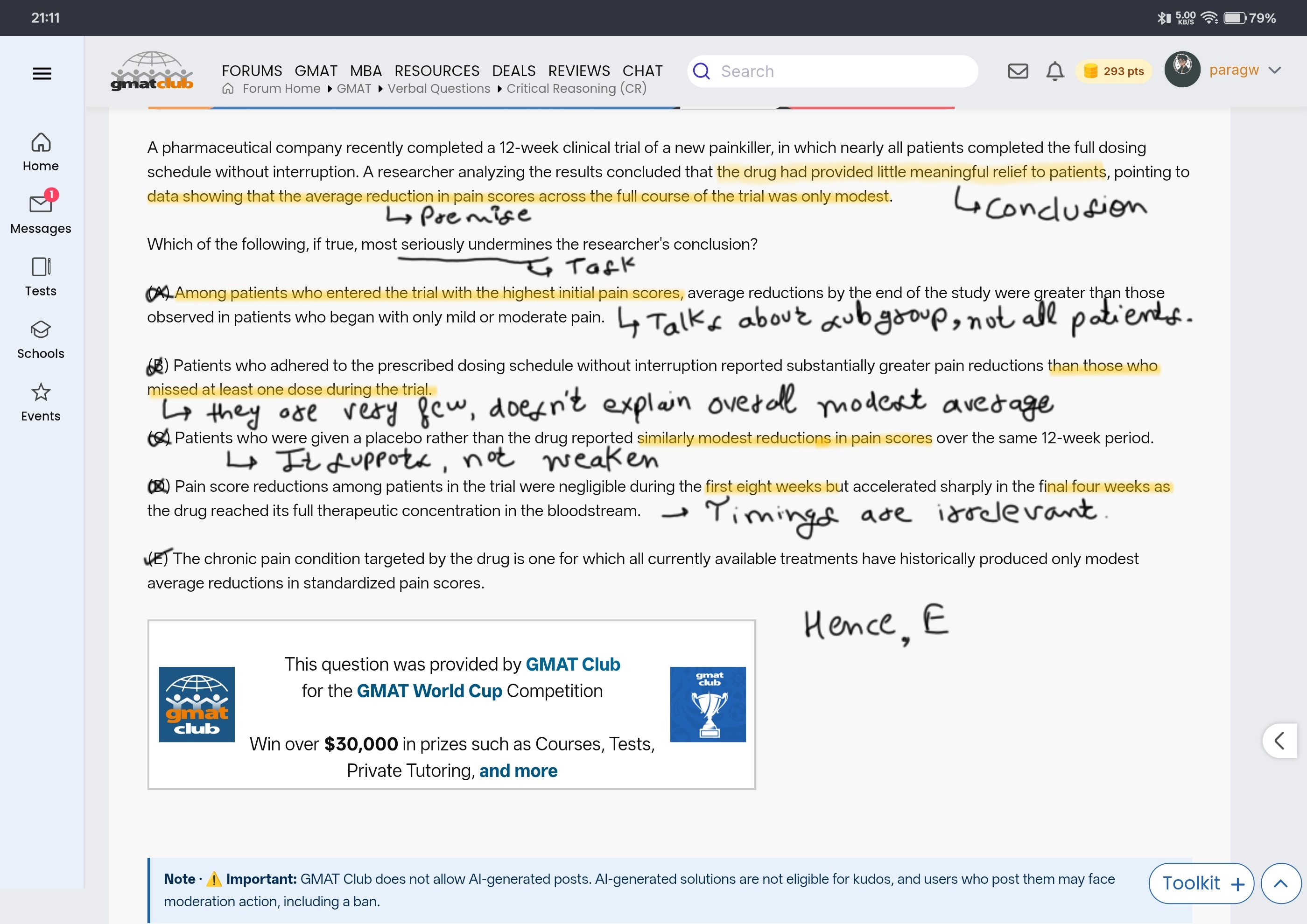Open the GMAT menu

click(316, 70)
